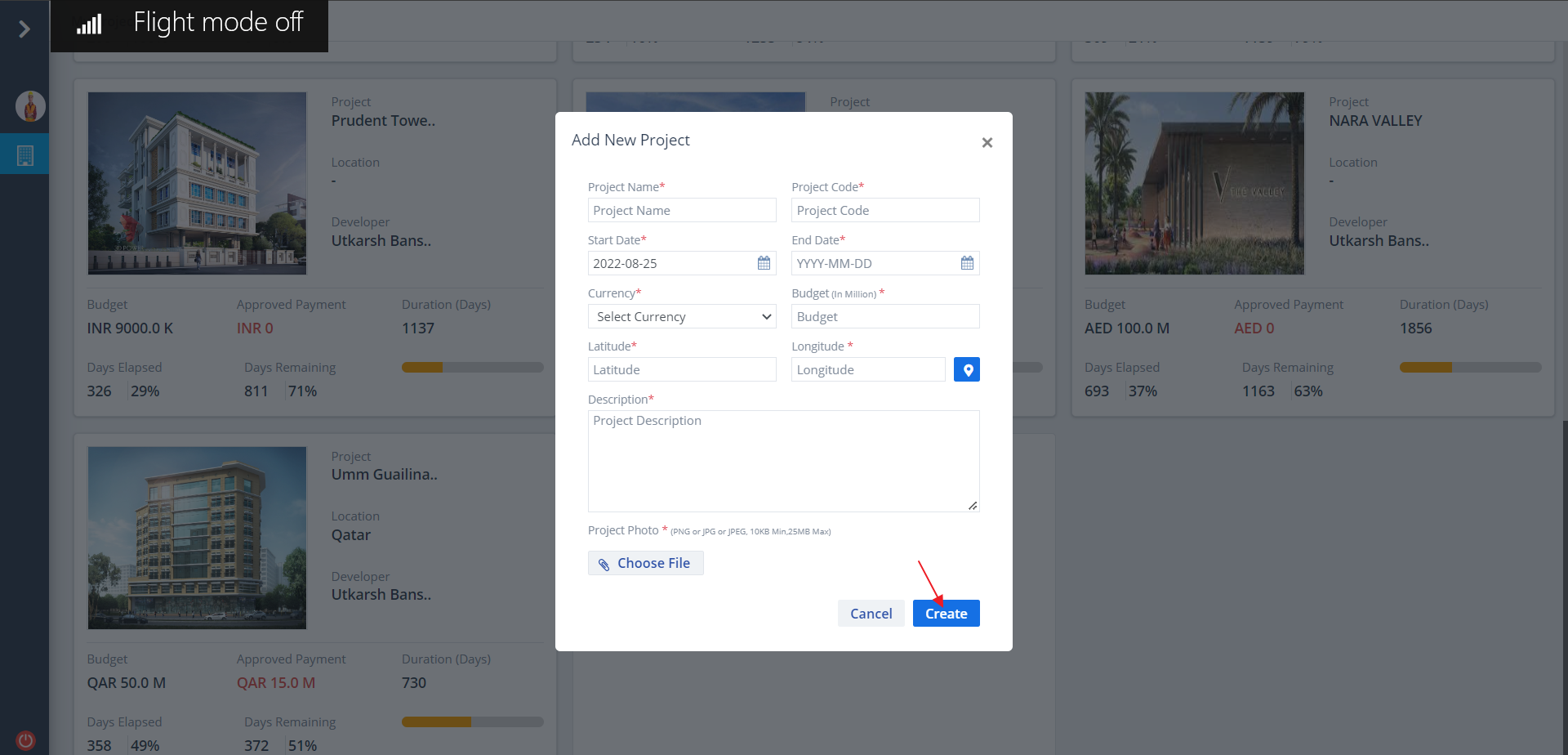Screen dimensions: 1568x755
Task: Close the Add New Project dialog
Action: pos(987,143)
